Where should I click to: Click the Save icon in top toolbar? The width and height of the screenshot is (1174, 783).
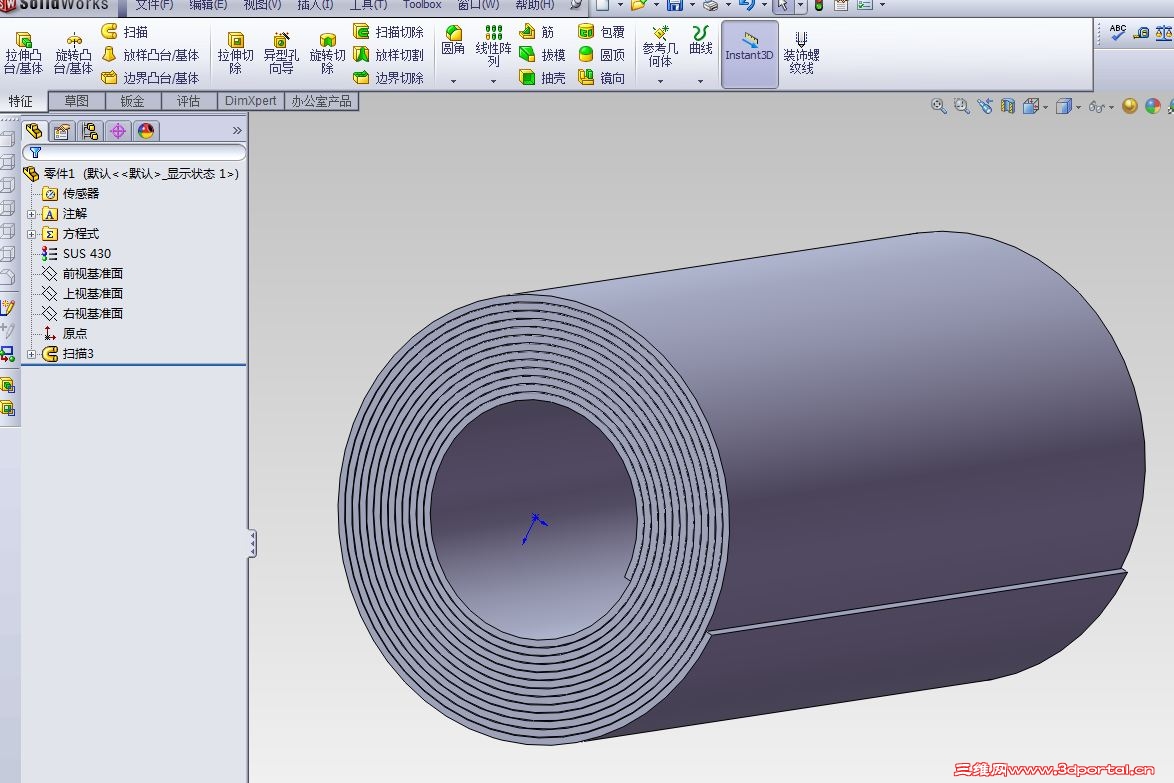675,5
